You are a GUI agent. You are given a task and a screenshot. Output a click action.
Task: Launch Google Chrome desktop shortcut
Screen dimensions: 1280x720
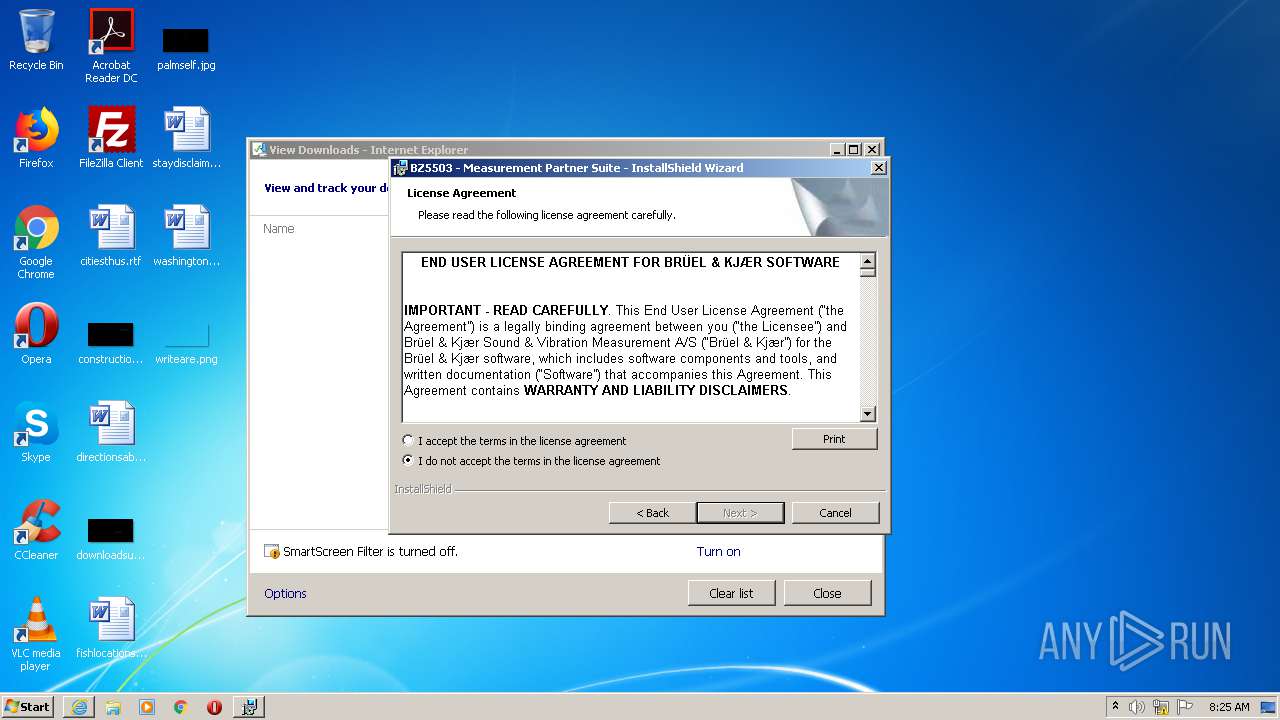36,242
